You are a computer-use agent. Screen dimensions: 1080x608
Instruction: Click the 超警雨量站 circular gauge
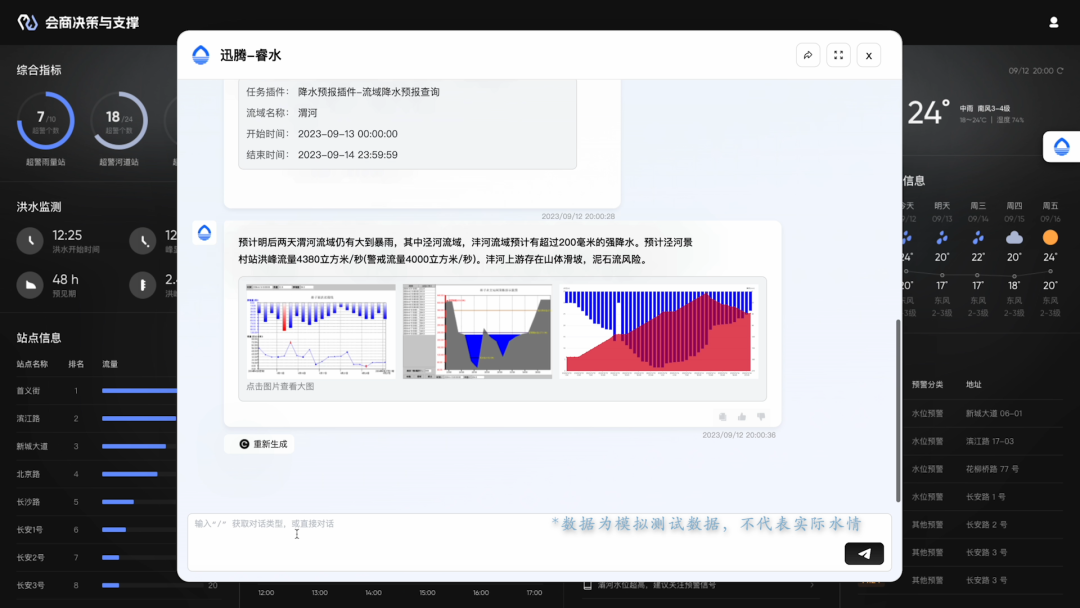(x=46, y=121)
